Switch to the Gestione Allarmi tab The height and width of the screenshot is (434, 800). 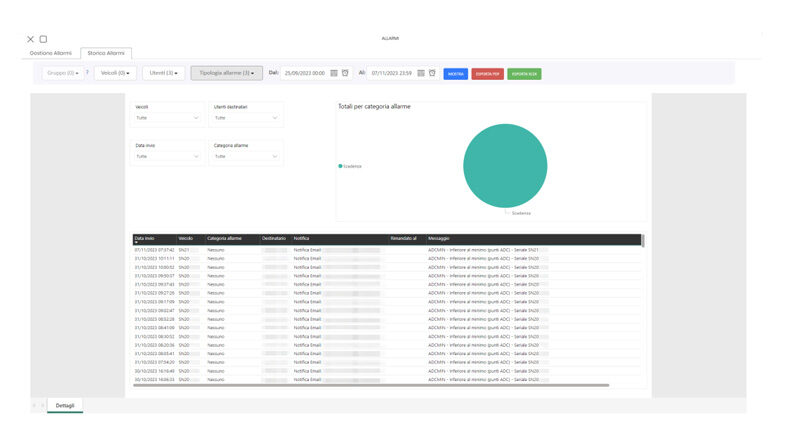[x=50, y=52]
